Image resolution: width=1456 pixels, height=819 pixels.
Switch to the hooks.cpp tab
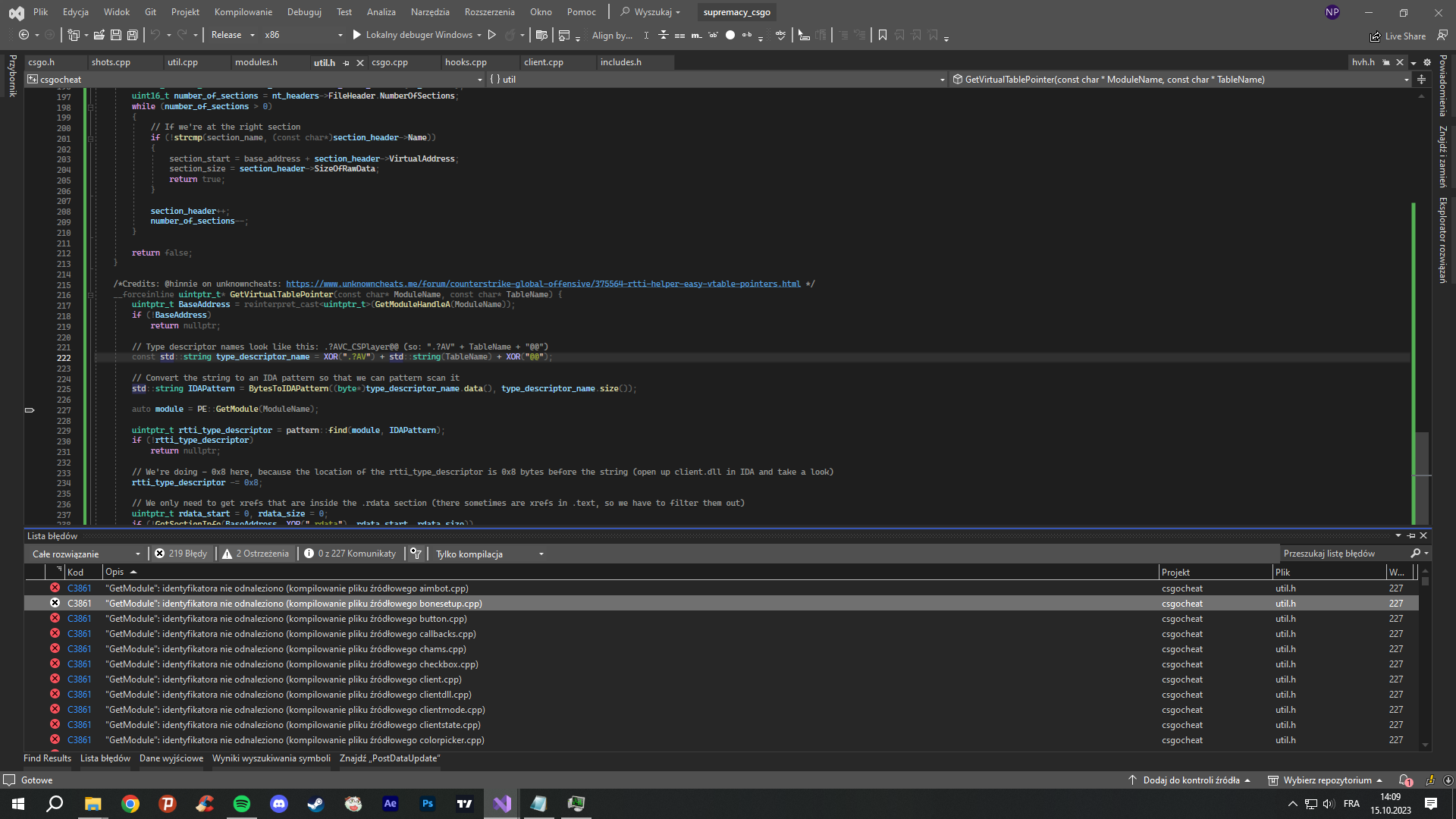pyautogui.click(x=466, y=62)
